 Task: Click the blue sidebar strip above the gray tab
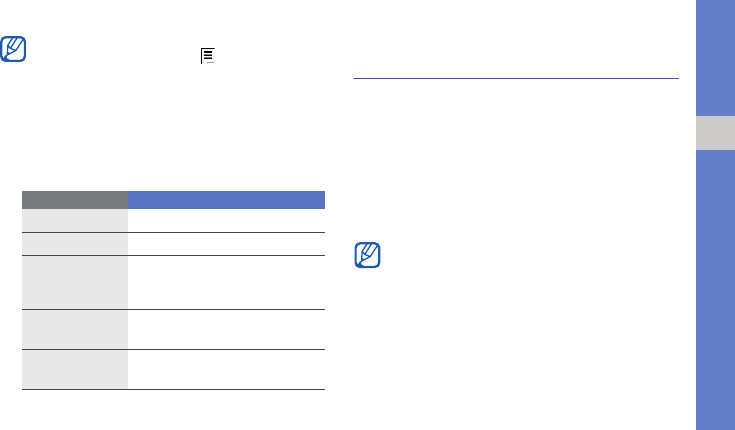[715, 58]
